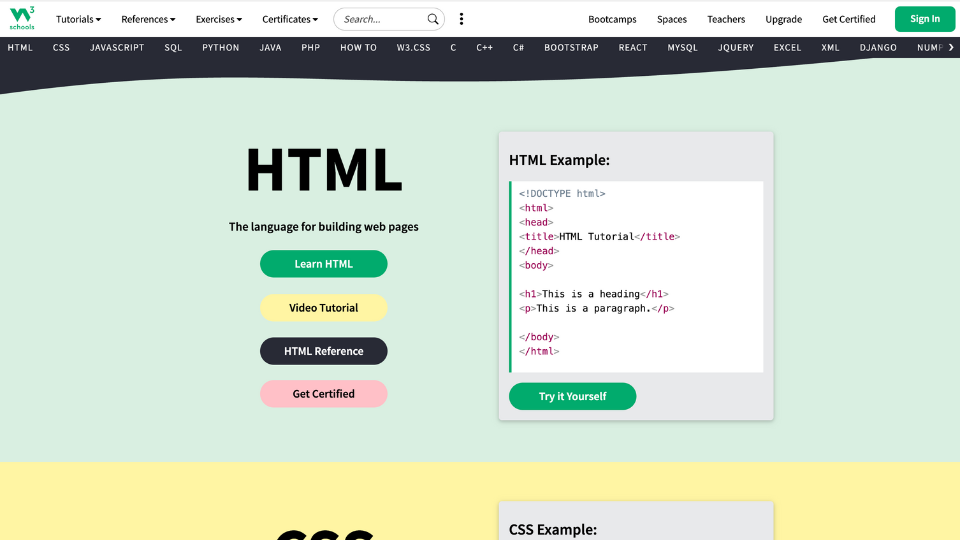Open the three-dot more options menu

pyautogui.click(x=461, y=19)
